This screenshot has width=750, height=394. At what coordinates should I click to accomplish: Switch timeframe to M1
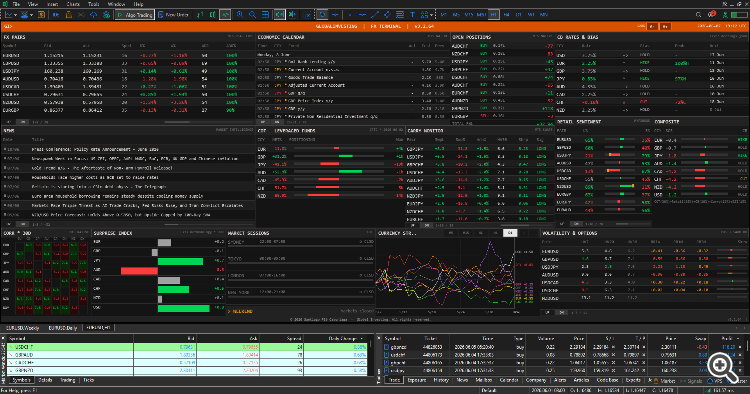tap(443, 15)
